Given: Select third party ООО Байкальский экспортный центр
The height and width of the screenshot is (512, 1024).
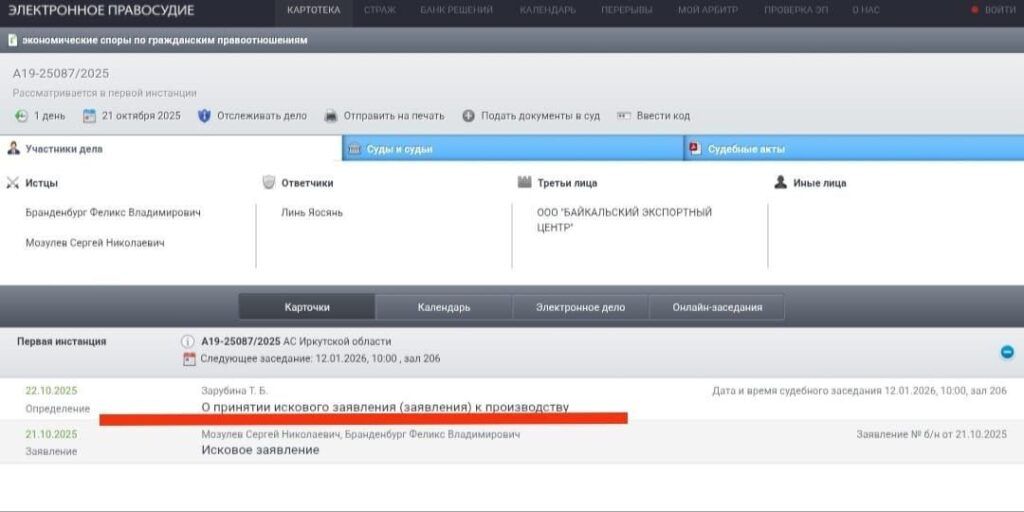Looking at the screenshot, I should pyautogui.click(x=624, y=220).
